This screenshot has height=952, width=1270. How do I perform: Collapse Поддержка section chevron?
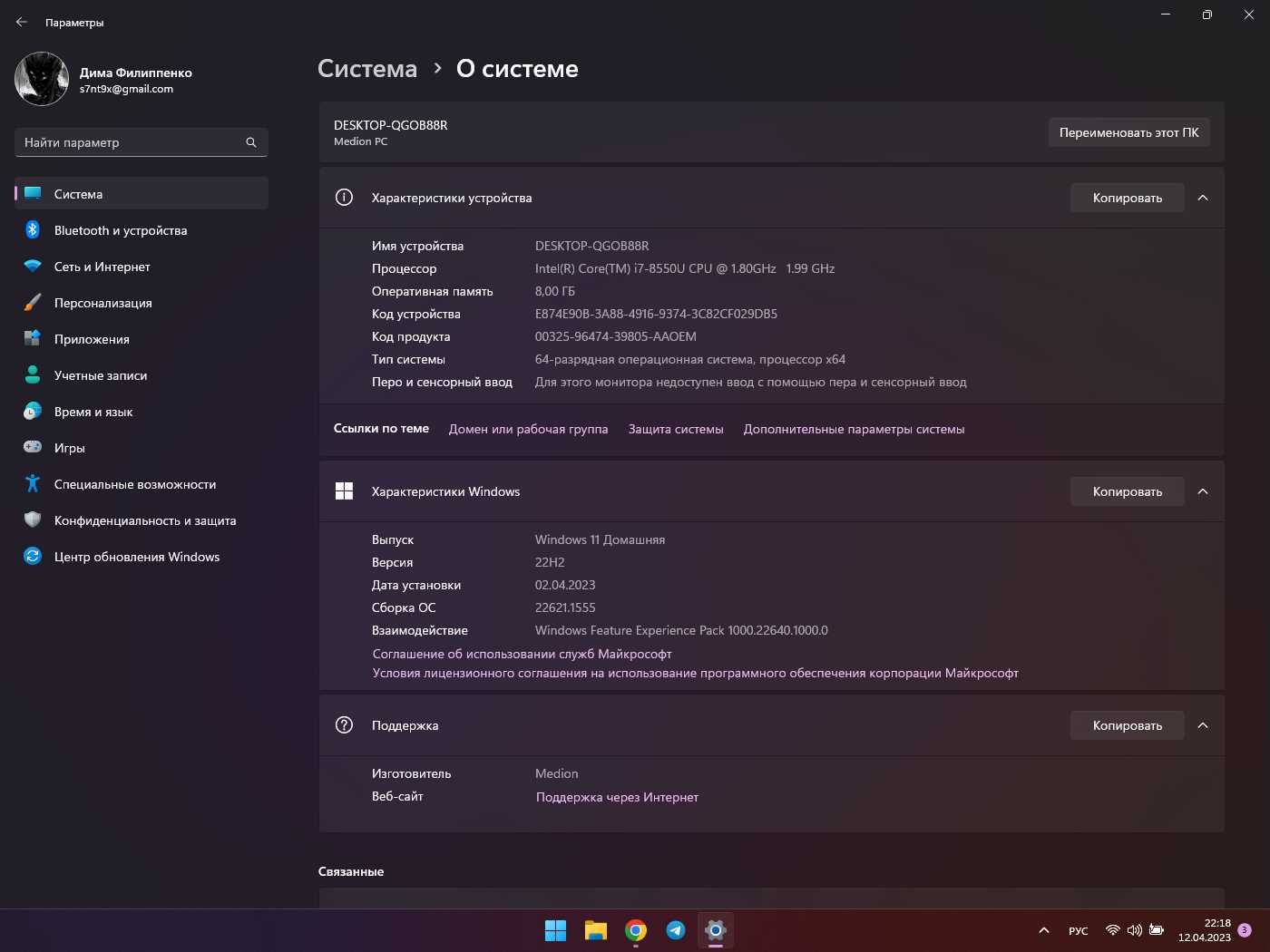pyautogui.click(x=1203, y=725)
